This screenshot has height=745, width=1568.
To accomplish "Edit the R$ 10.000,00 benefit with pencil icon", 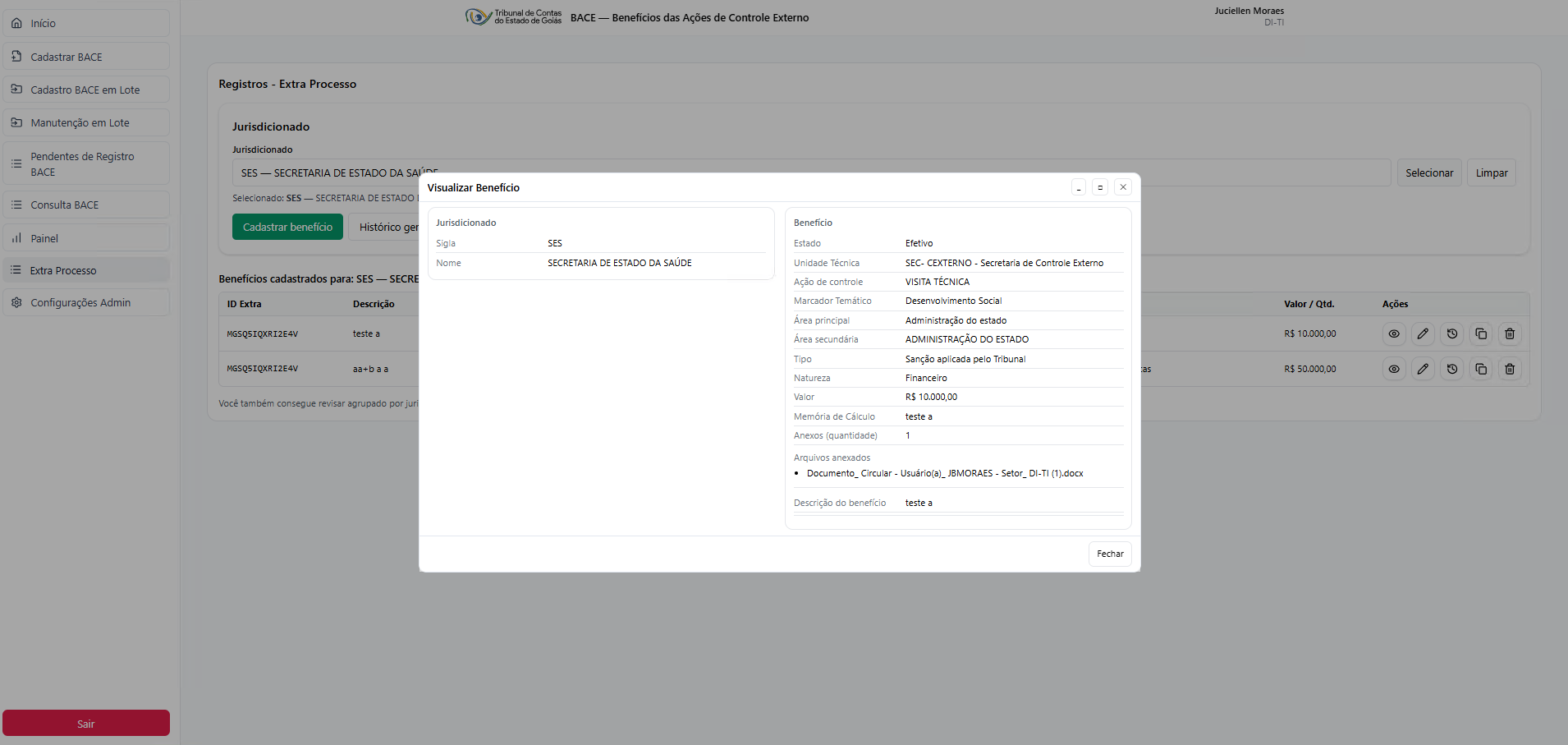I will [1423, 334].
